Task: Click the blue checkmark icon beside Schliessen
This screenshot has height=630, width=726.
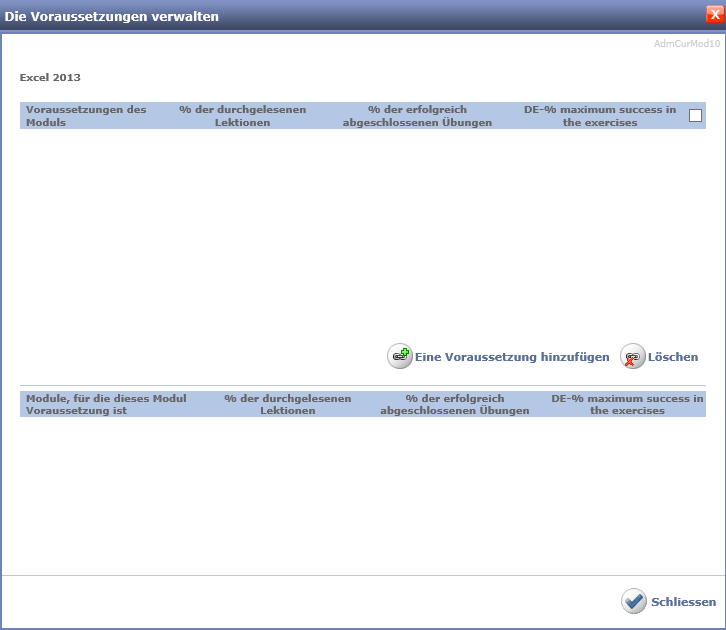Action: pos(634,601)
